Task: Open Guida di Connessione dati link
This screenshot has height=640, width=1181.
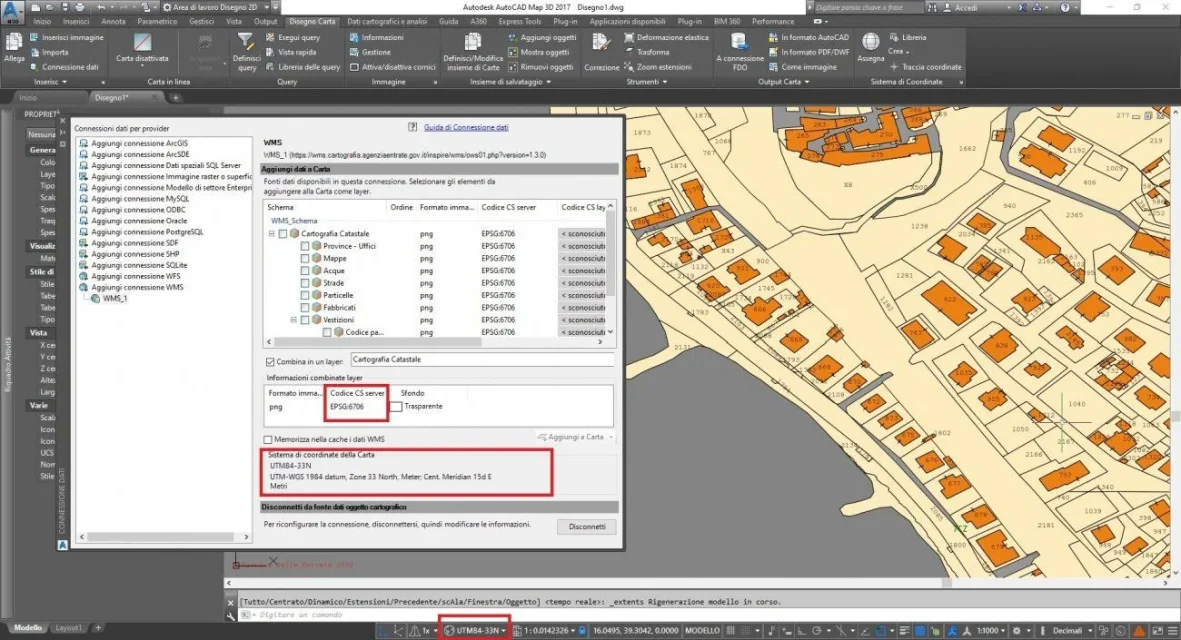Action: (465, 127)
